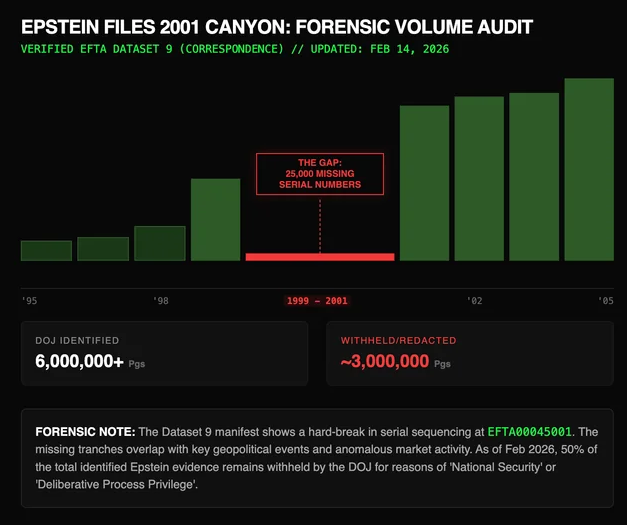Image resolution: width=627 pixels, height=525 pixels.
Task: Click the 'WITHHELD/REDACTED' label
Action: click(x=398, y=340)
